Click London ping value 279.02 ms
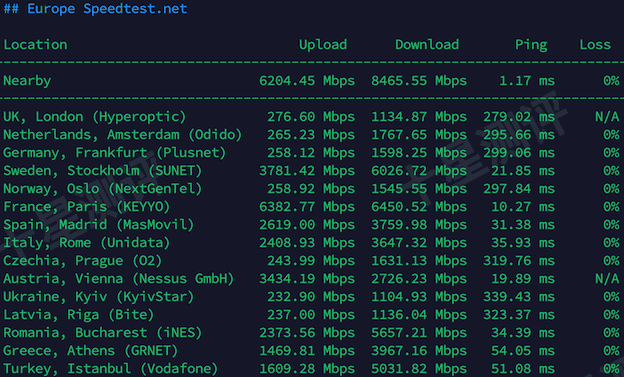624x377 pixels. [x=519, y=117]
